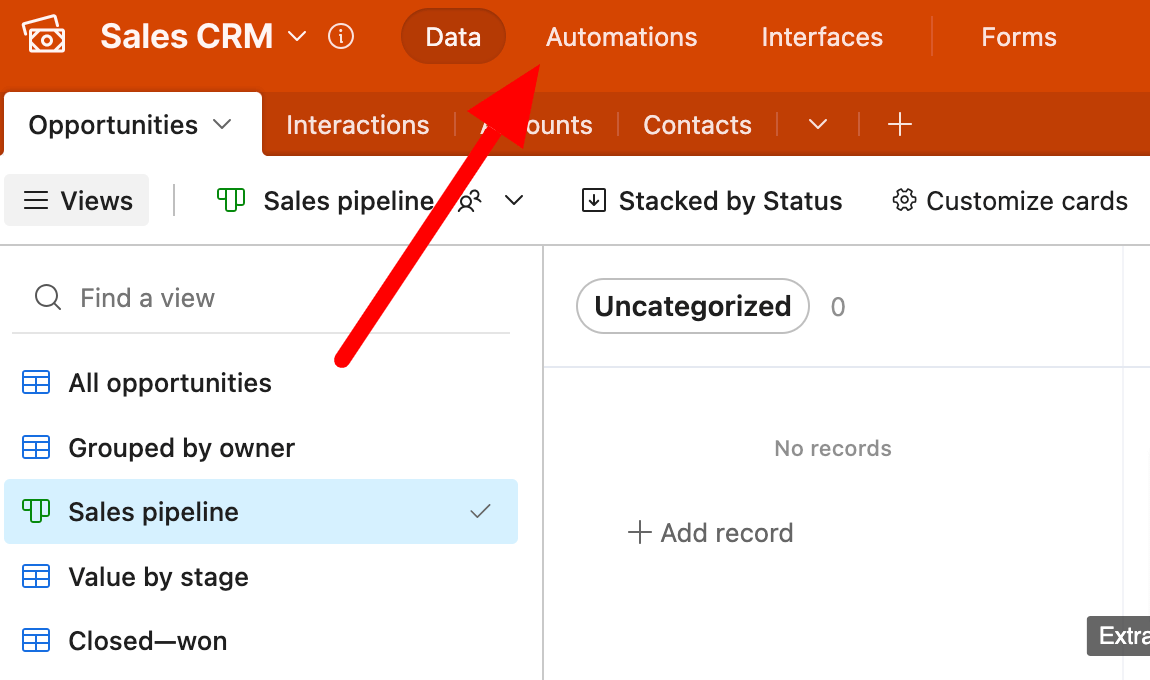Click the grid icon for All opportunities

coord(36,382)
